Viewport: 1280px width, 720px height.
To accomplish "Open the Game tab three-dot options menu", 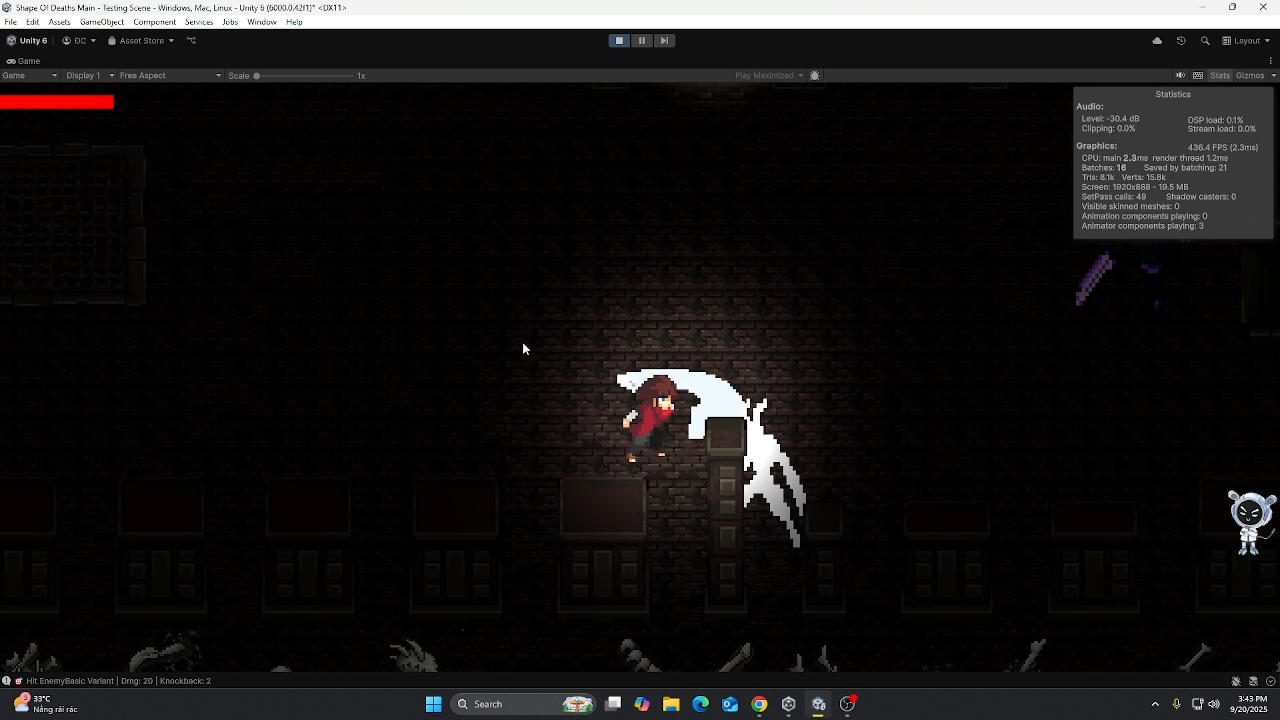I will (x=1271, y=61).
